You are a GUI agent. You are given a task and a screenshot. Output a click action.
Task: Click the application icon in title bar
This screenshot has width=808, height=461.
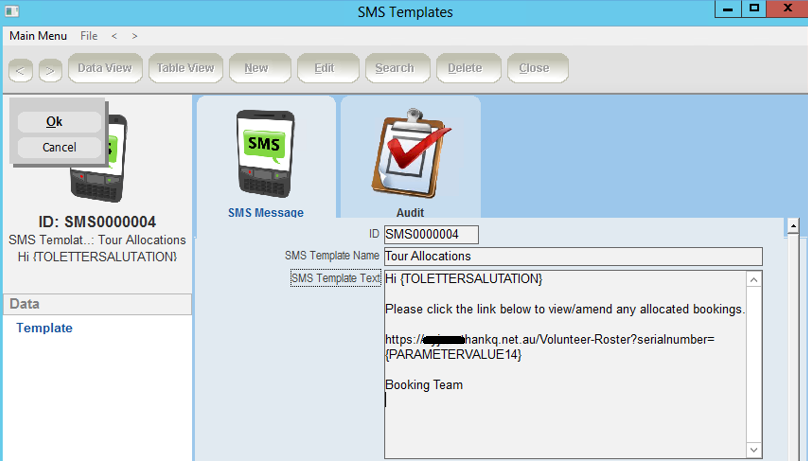tap(12, 12)
